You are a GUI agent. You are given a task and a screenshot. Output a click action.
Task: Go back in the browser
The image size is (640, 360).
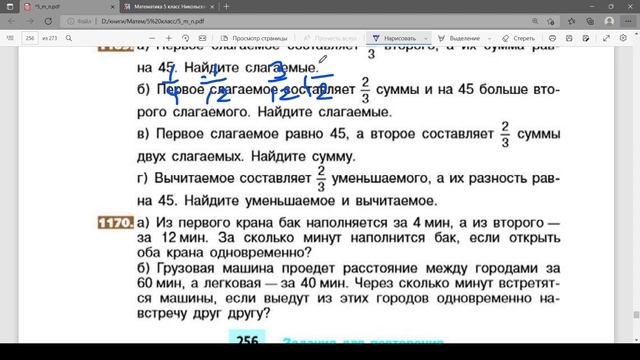tap(11, 21)
